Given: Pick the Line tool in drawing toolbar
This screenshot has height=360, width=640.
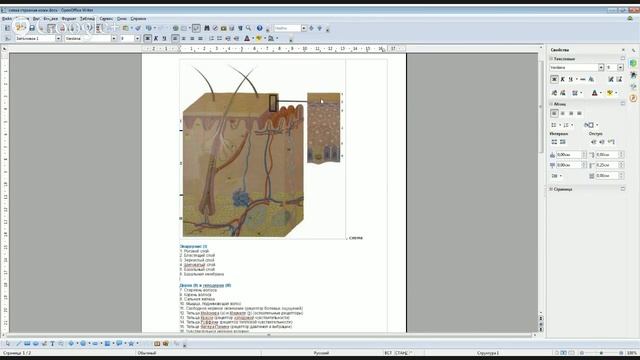Looking at the screenshot, I should pos(18,344).
